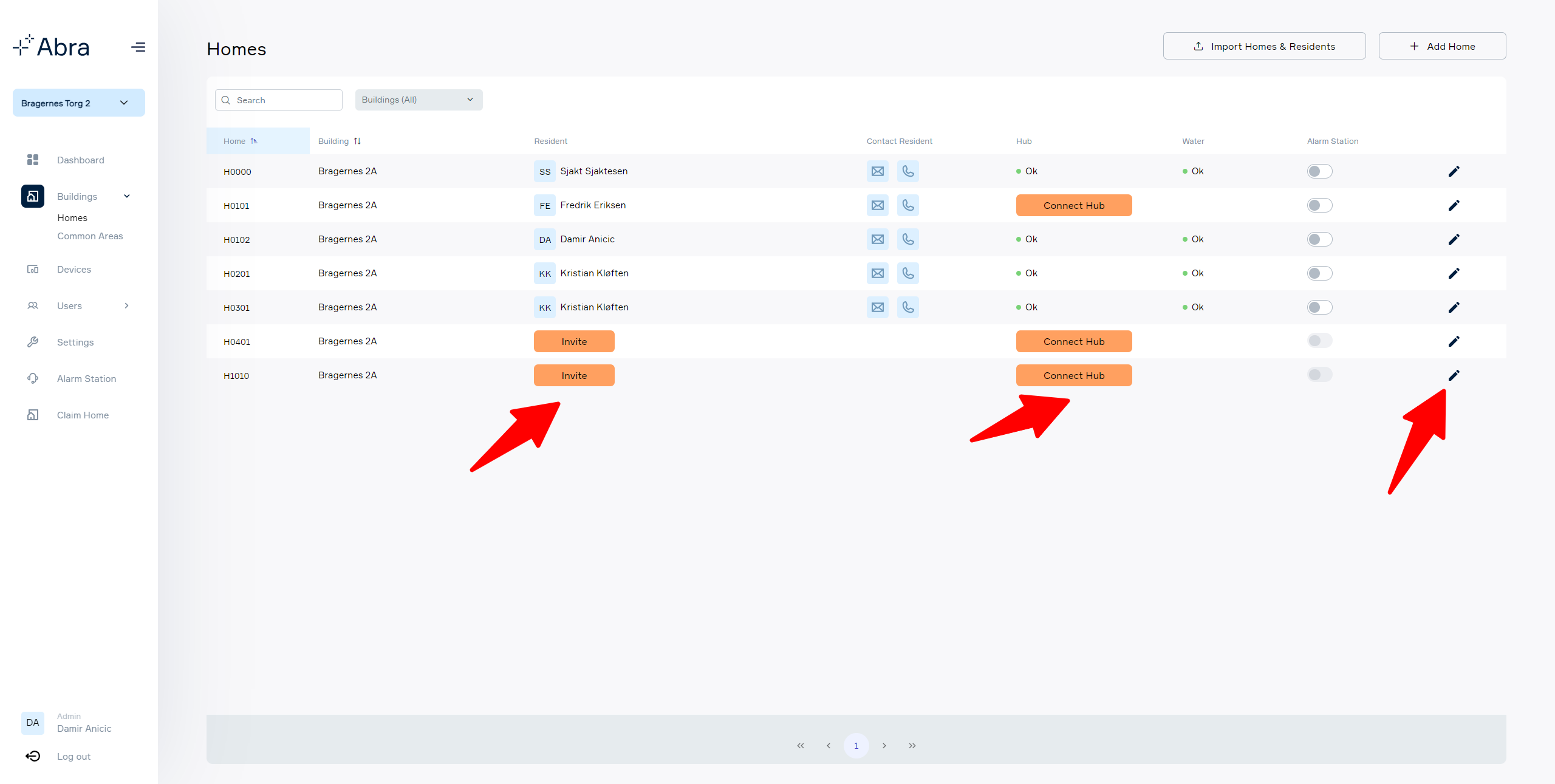Open the Bragernes Torg 2 site dropdown
This screenshot has height=784, width=1555.
tap(79, 103)
